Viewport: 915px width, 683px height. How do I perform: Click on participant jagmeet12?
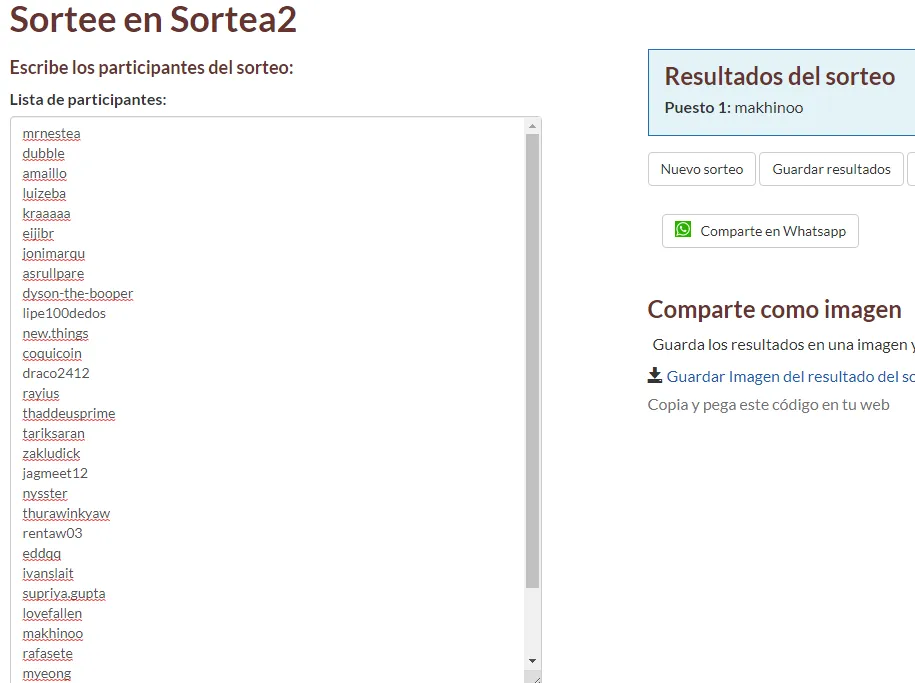pyautogui.click(x=55, y=473)
